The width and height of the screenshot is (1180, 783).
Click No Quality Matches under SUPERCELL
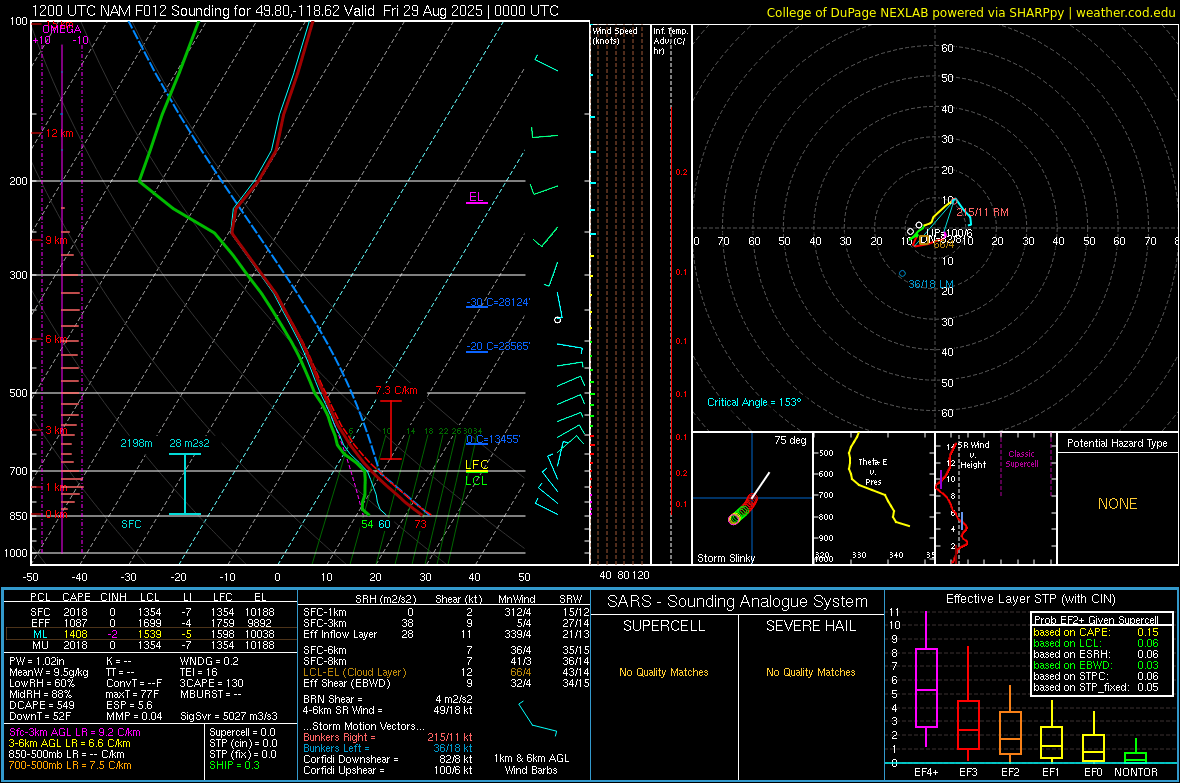coord(664,672)
